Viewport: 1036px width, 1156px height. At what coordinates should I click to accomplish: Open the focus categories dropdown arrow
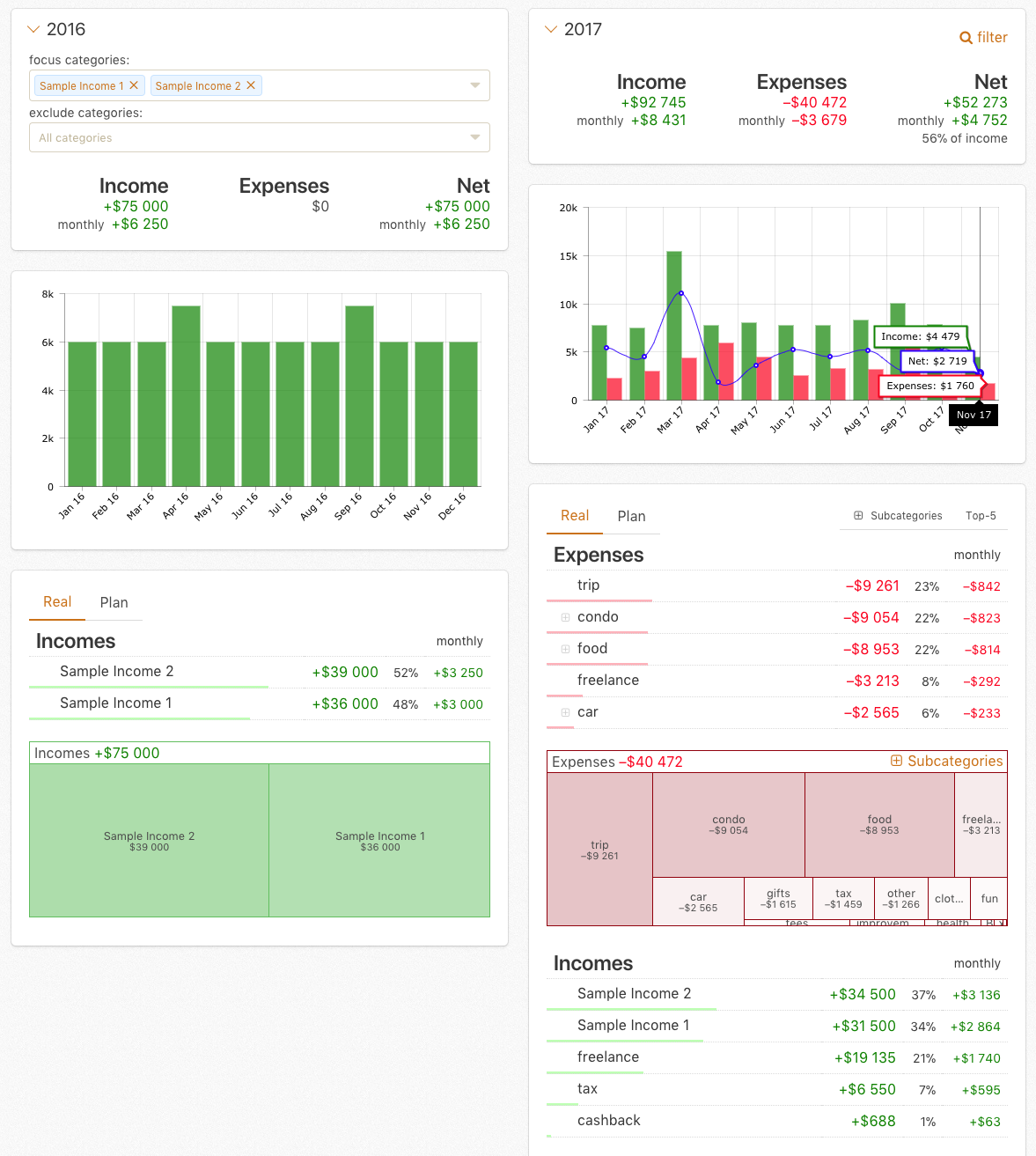[475, 85]
